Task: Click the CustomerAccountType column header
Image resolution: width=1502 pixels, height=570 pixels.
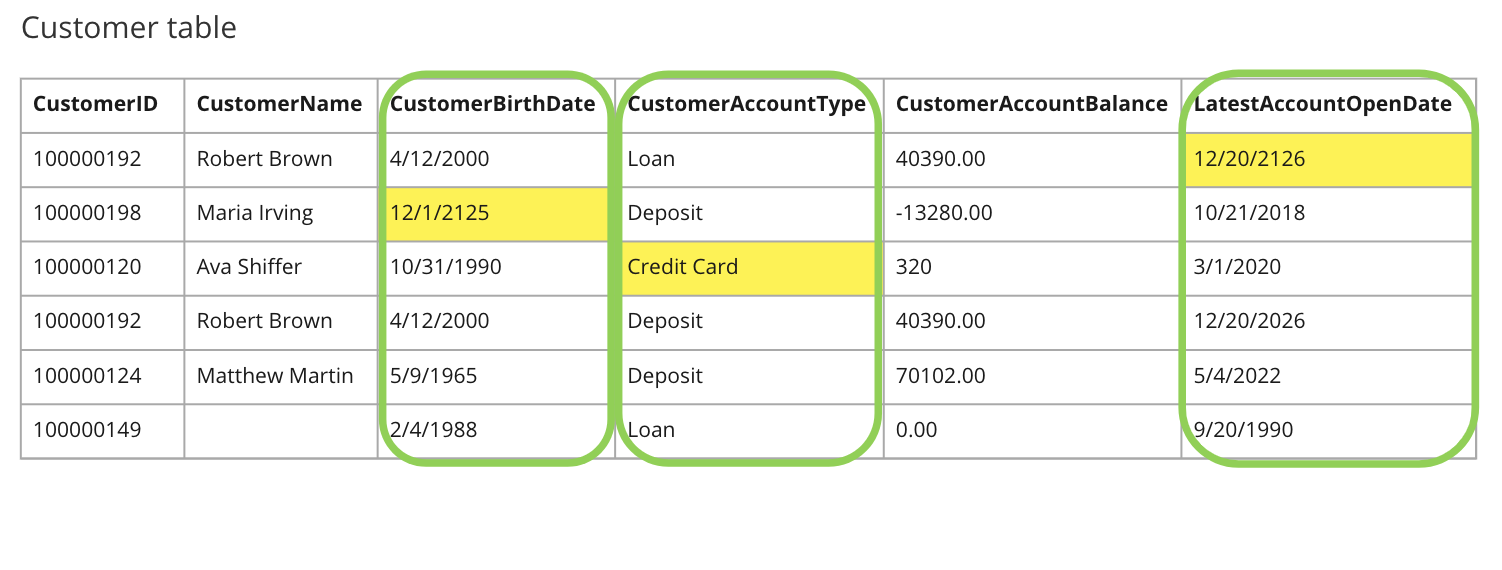Action: [746, 104]
